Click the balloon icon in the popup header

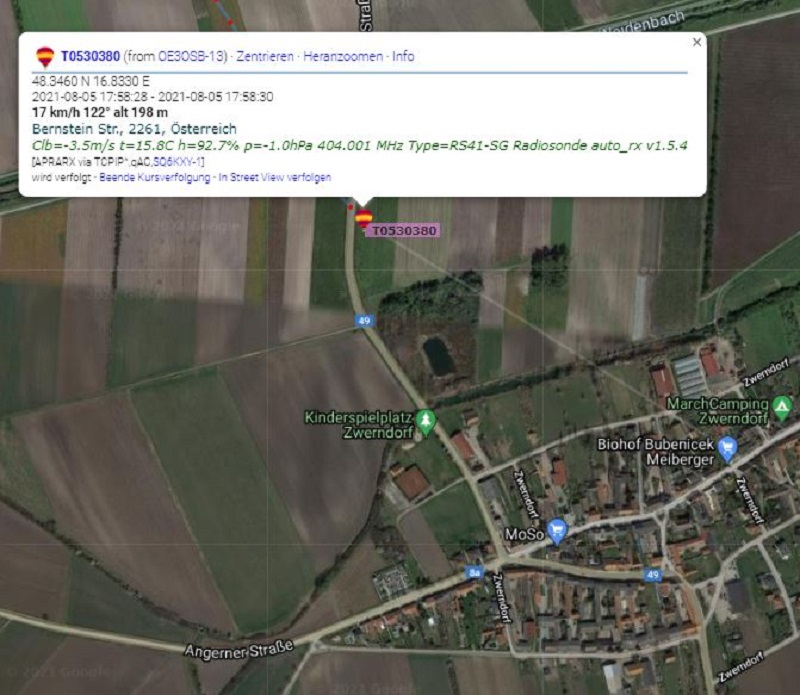tap(45, 57)
